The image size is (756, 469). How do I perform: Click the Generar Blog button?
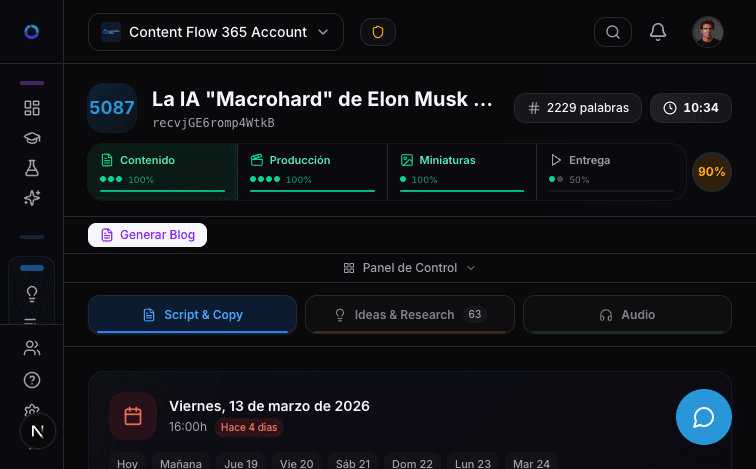coord(148,235)
